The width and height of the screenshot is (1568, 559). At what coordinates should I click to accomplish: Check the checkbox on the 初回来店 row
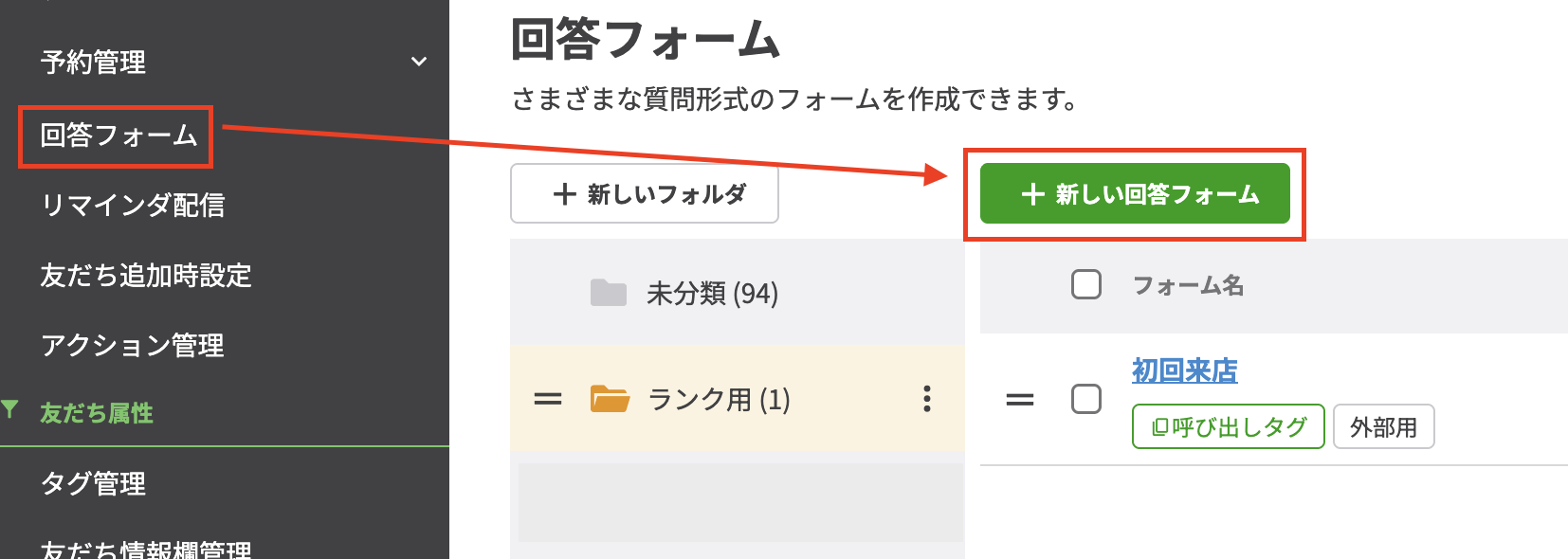coord(1085,400)
